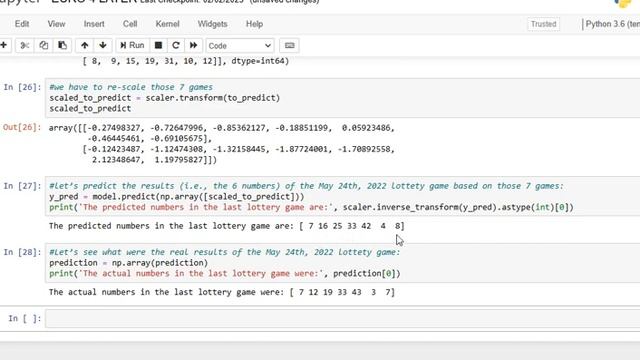Click the Out[26] output prompt
This screenshot has height=360, width=640.
pyautogui.click(x=22, y=127)
